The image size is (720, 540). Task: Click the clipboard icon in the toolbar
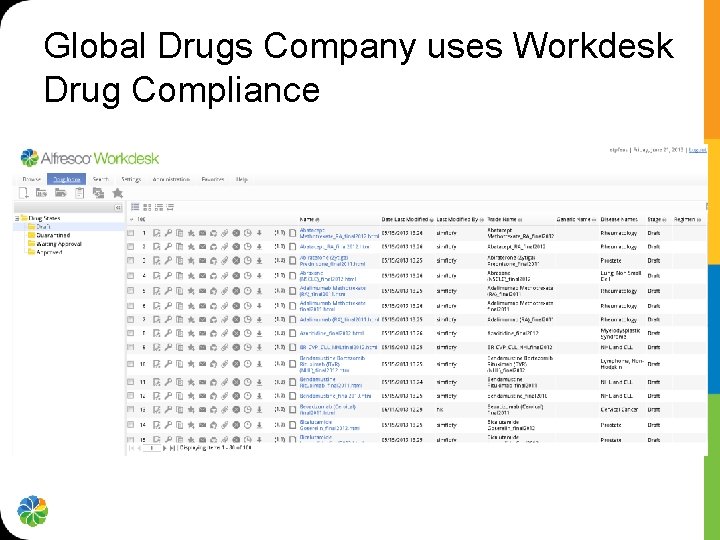[x=80, y=193]
